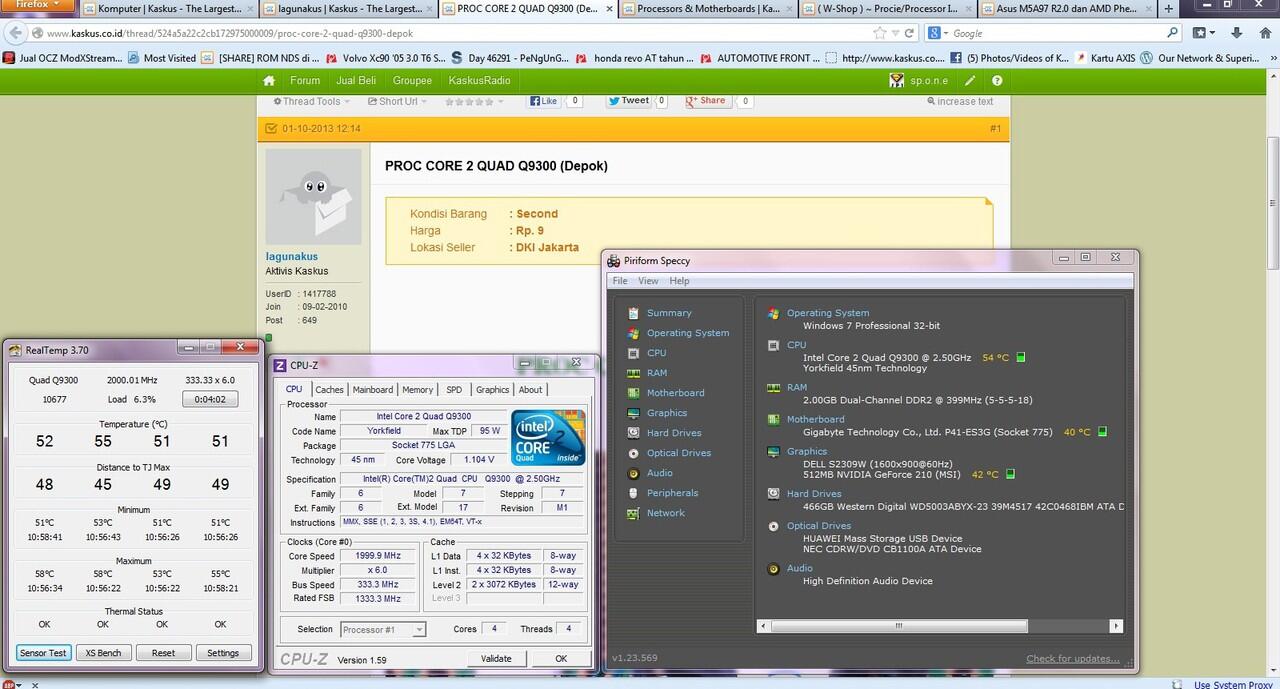Click the green Motherboard temperature indicator beside 40 °C
This screenshot has height=689, width=1280.
(1102, 432)
